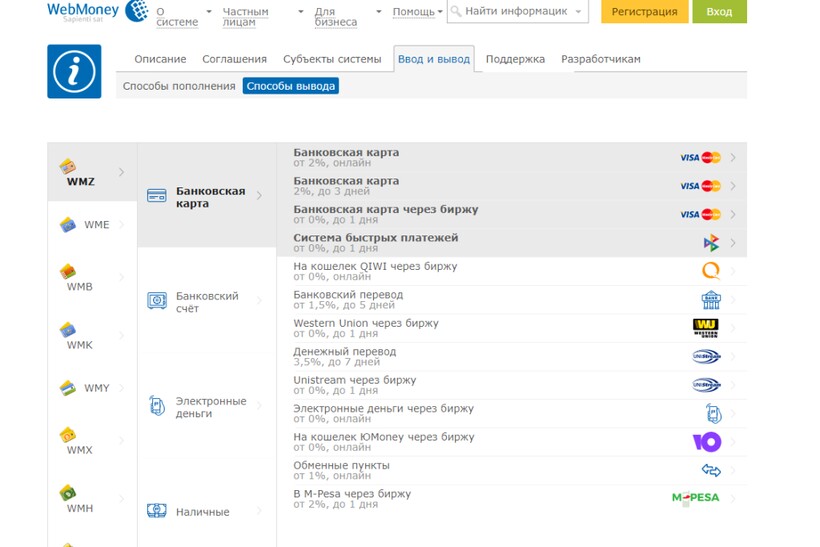Viewport: 820px width, 547px height.
Task: Open the 'Помощь' dropdown menu
Action: pyautogui.click(x=416, y=12)
